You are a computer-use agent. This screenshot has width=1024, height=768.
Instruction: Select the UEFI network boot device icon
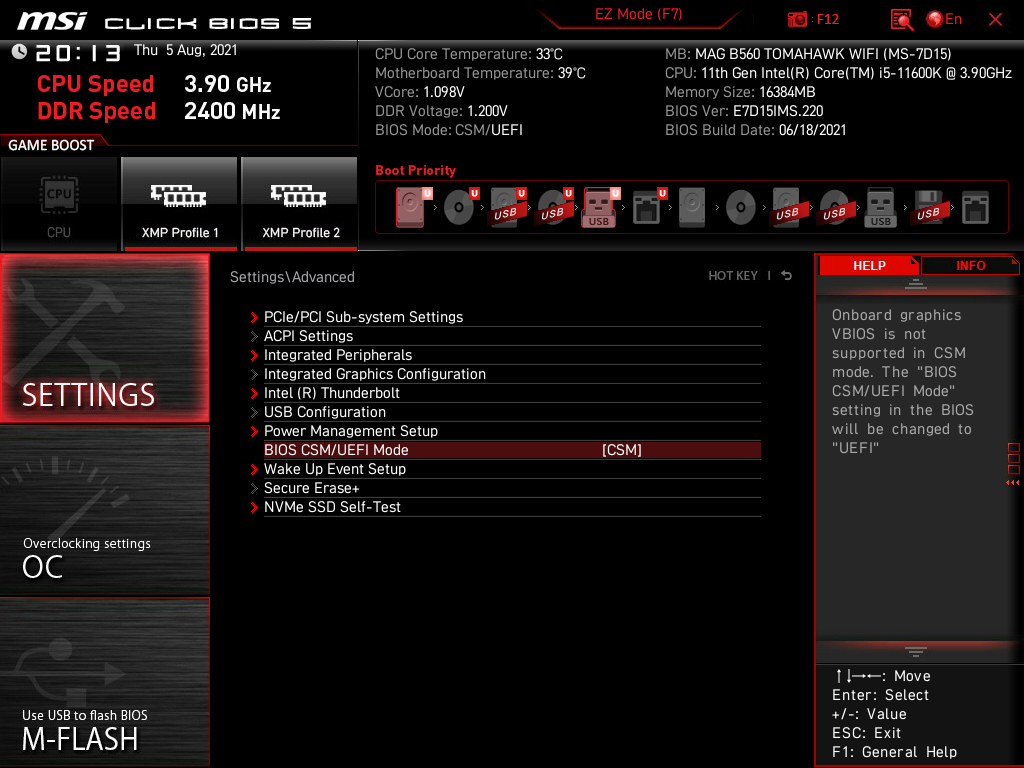tap(648, 207)
